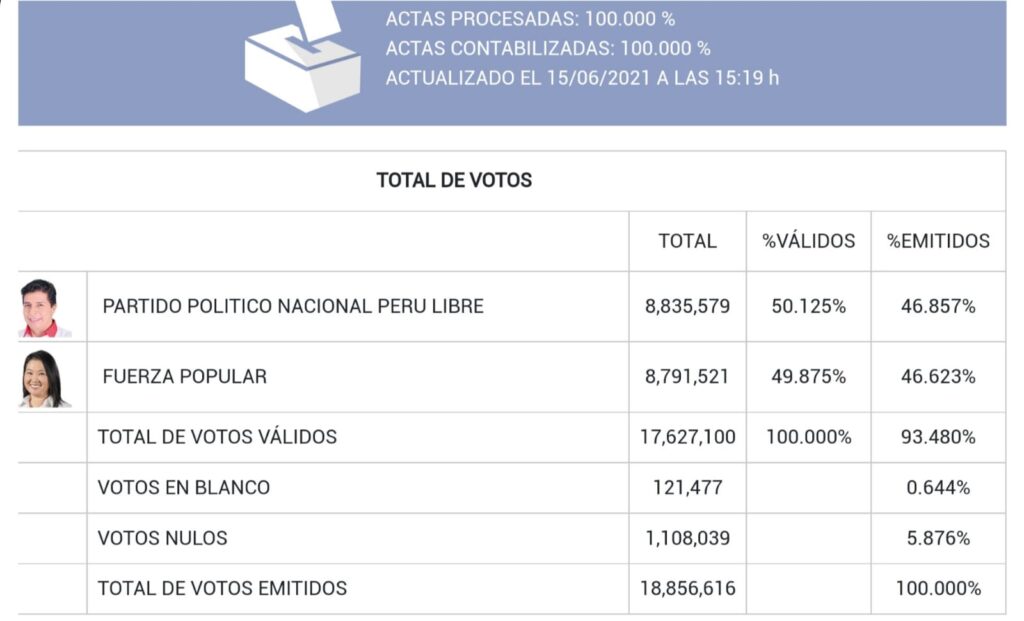1024x621 pixels.
Task: Click the Peru Libre candidate photo
Action: (x=41, y=307)
